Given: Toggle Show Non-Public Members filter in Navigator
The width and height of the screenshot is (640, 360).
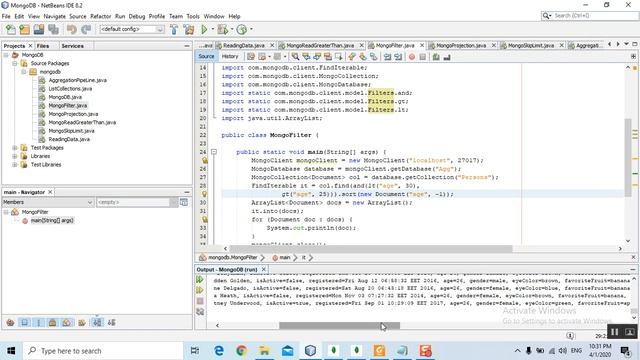Looking at the screenshot, I should pyautogui.click(x=53, y=322).
